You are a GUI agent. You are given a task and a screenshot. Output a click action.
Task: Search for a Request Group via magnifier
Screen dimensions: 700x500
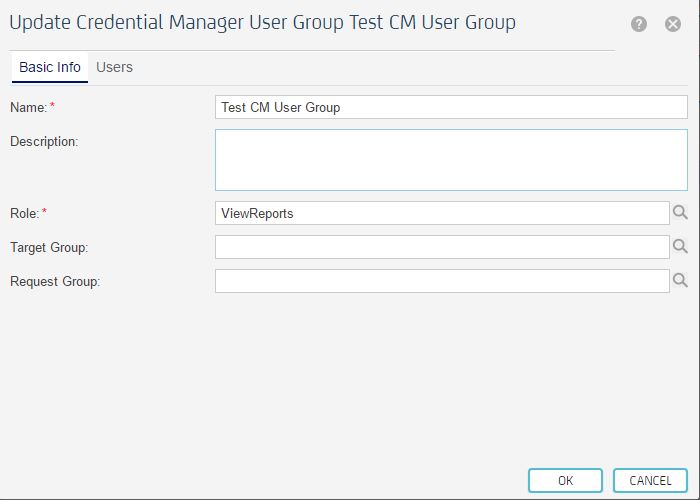click(680, 280)
